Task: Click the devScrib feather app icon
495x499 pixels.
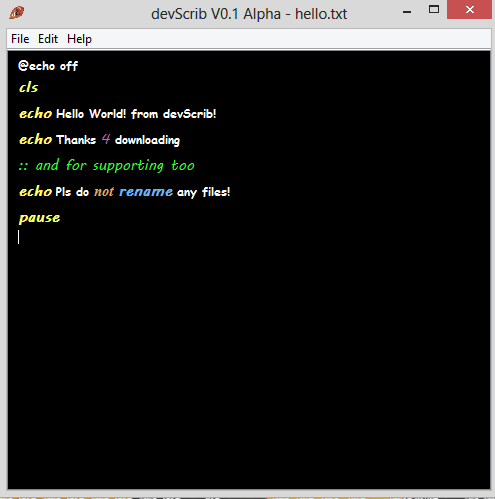Action: pos(16,13)
